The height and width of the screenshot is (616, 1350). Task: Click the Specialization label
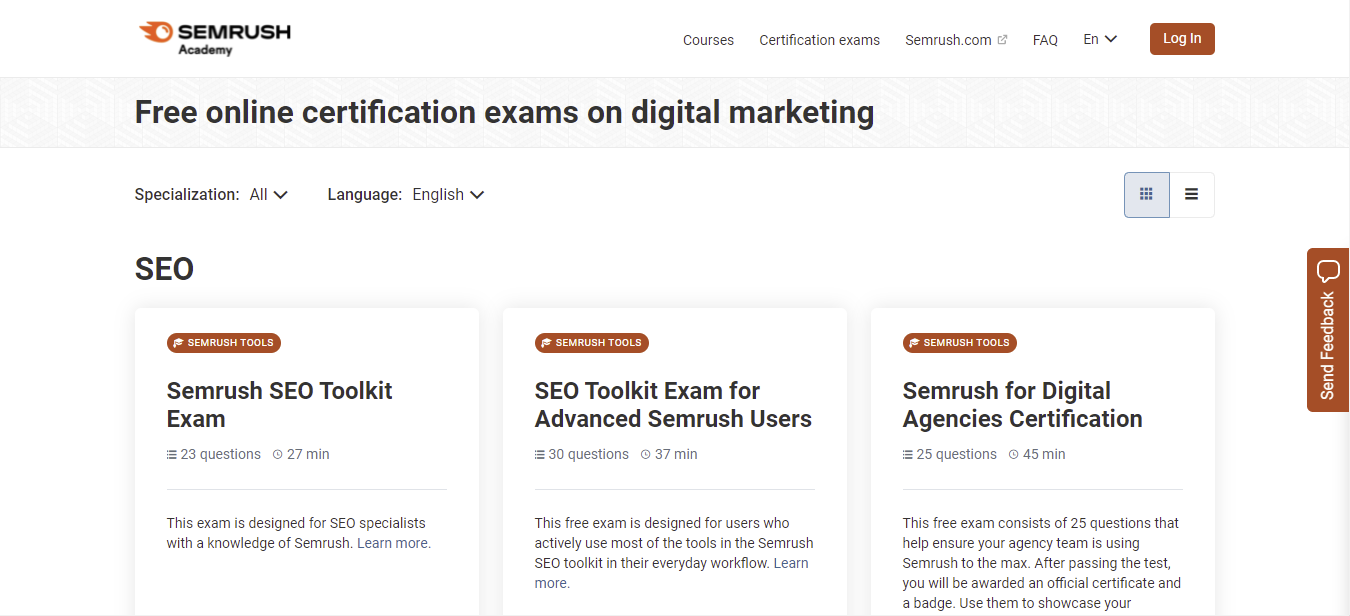pos(187,194)
